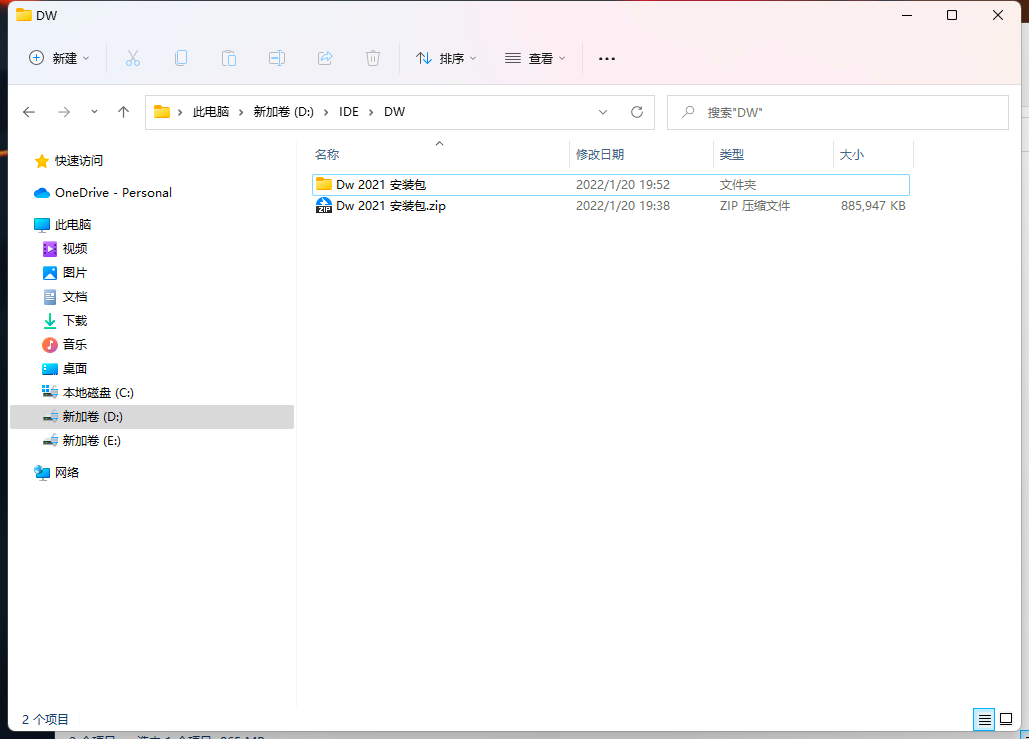
Task: Go back with the left arrow
Action: [29, 112]
